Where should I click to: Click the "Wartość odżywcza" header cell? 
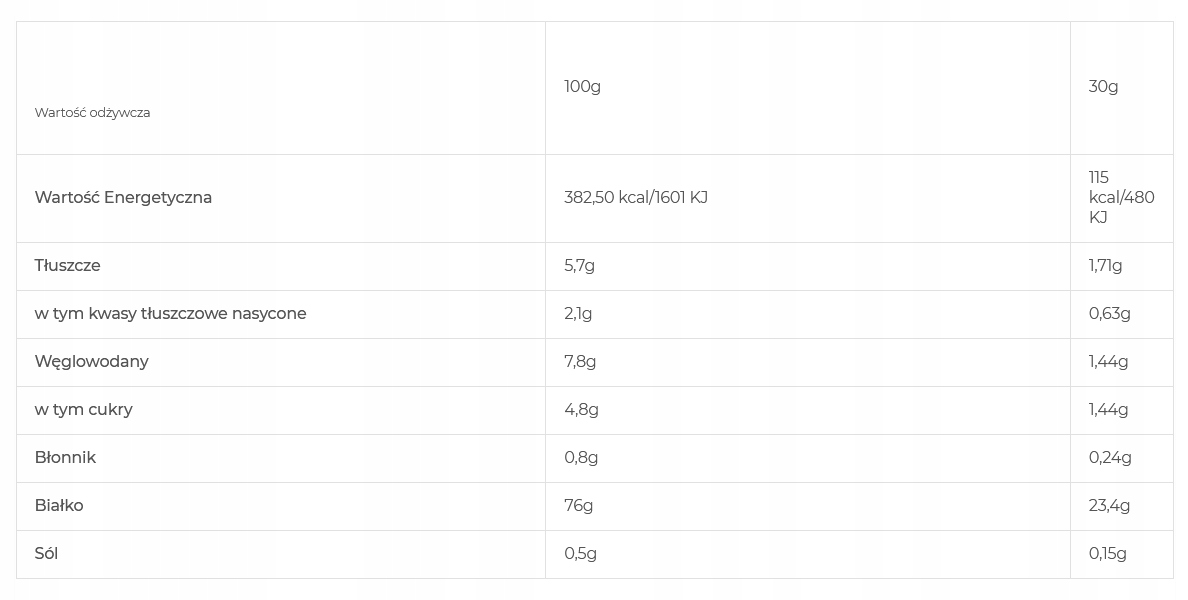[x=93, y=113]
